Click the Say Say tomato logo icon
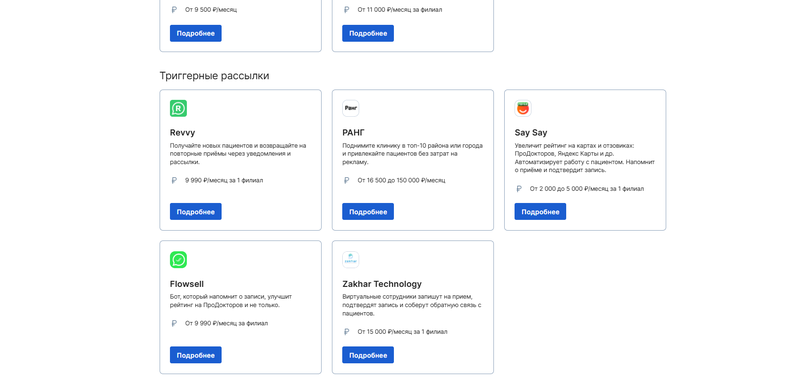This screenshot has height=383, width=800. (x=523, y=108)
